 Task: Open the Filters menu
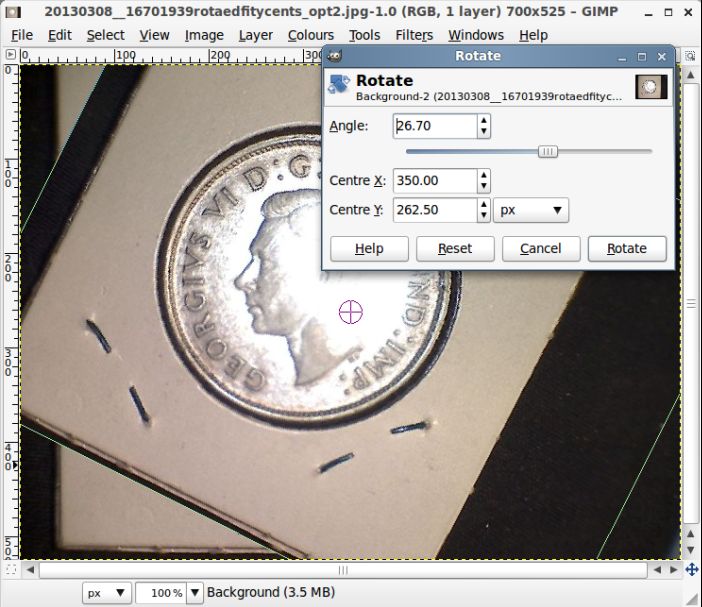[414, 35]
